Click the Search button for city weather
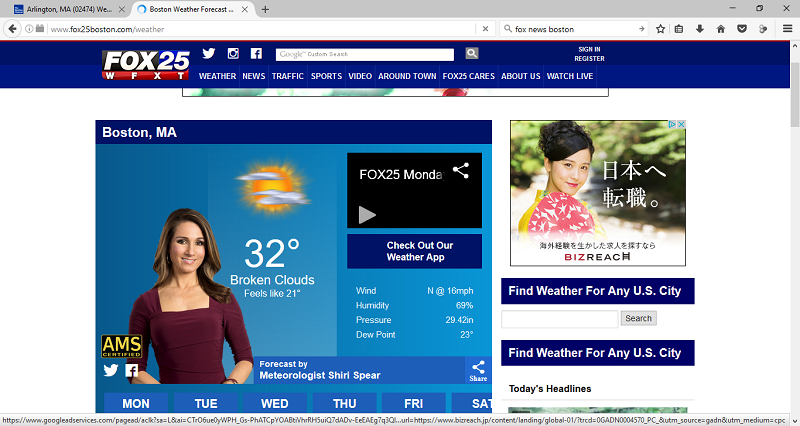Viewport: 800px width, 426px height. click(x=638, y=318)
